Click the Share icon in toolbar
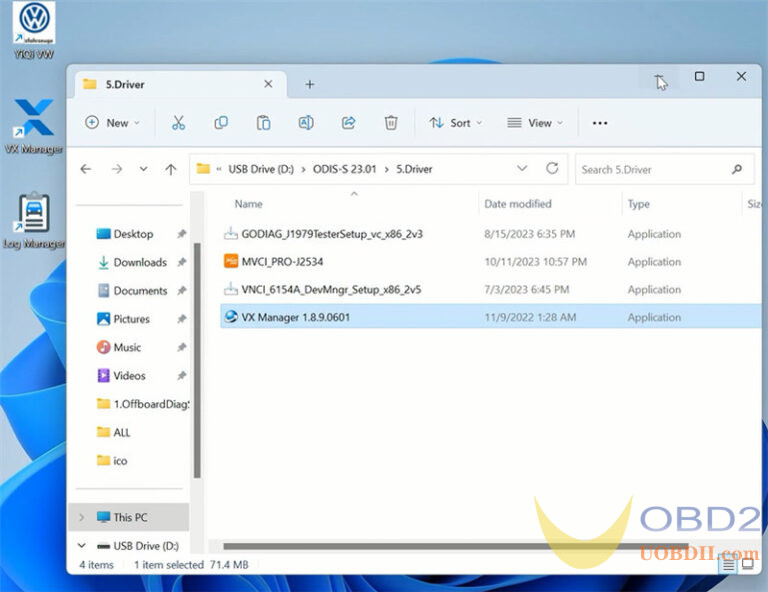768x592 pixels. coord(348,123)
